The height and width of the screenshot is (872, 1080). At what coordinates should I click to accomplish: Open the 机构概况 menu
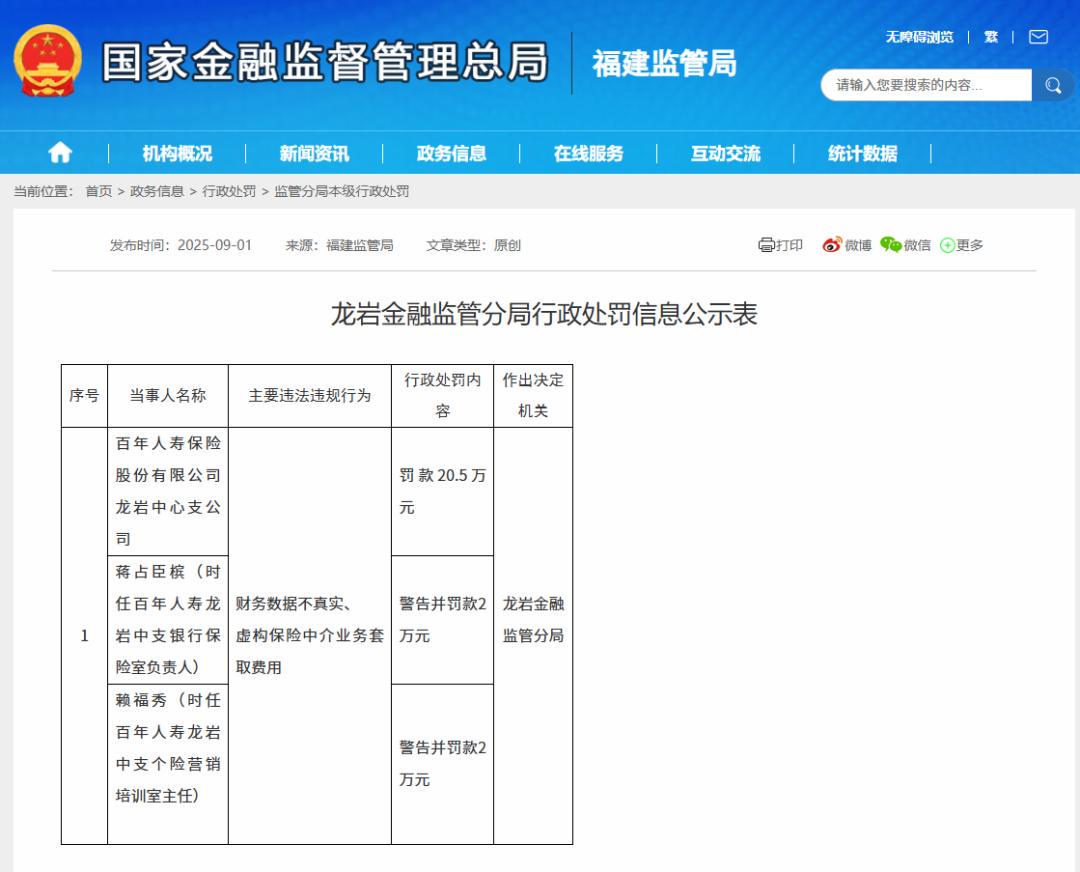[x=177, y=153]
